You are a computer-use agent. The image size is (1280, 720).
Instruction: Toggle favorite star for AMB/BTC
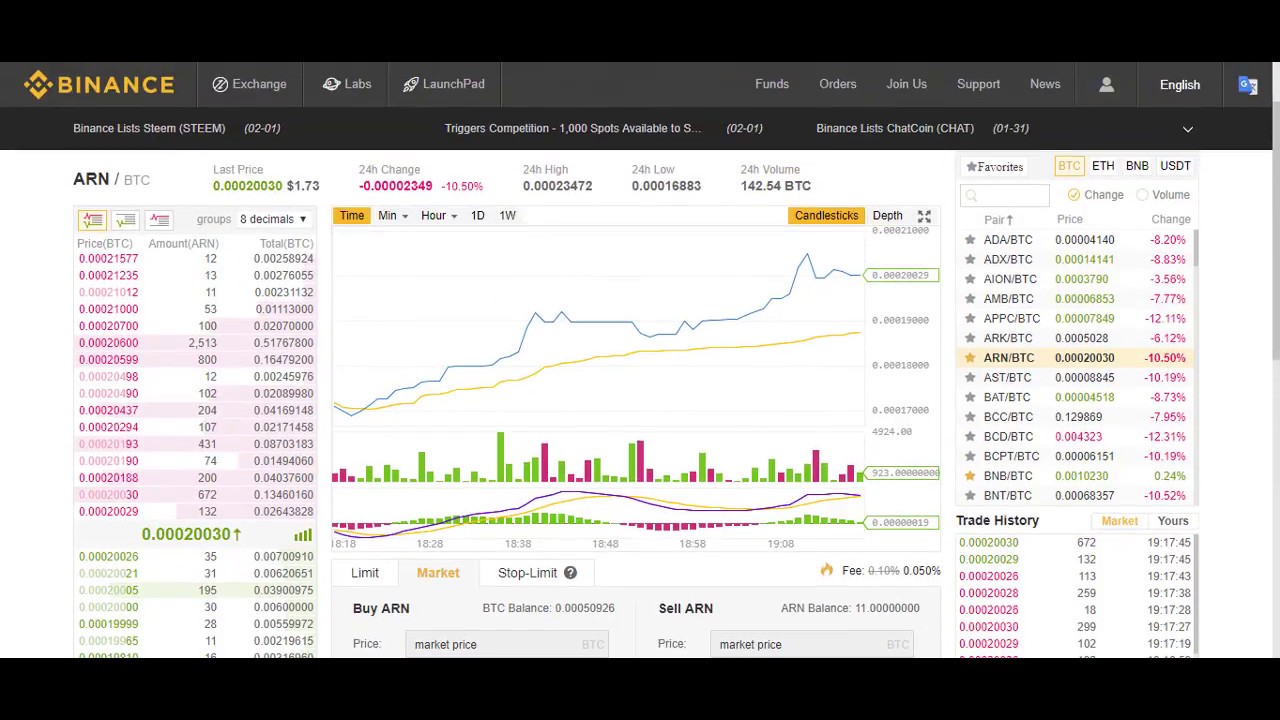point(969,299)
